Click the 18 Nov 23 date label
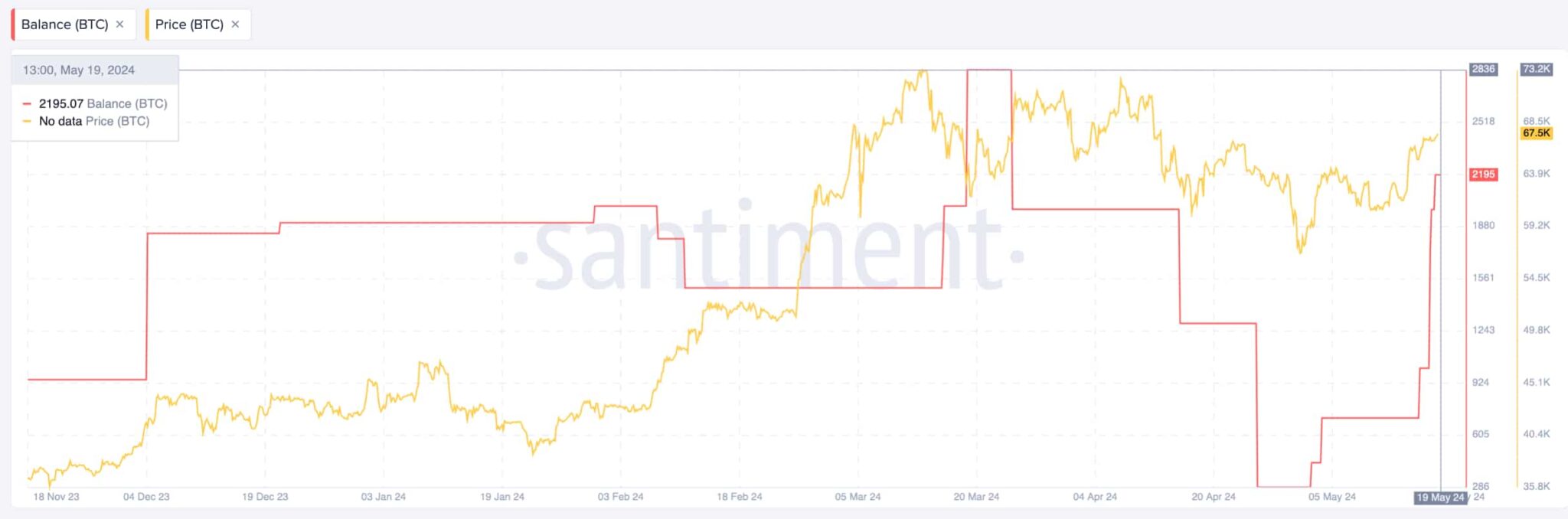 pyautogui.click(x=57, y=497)
